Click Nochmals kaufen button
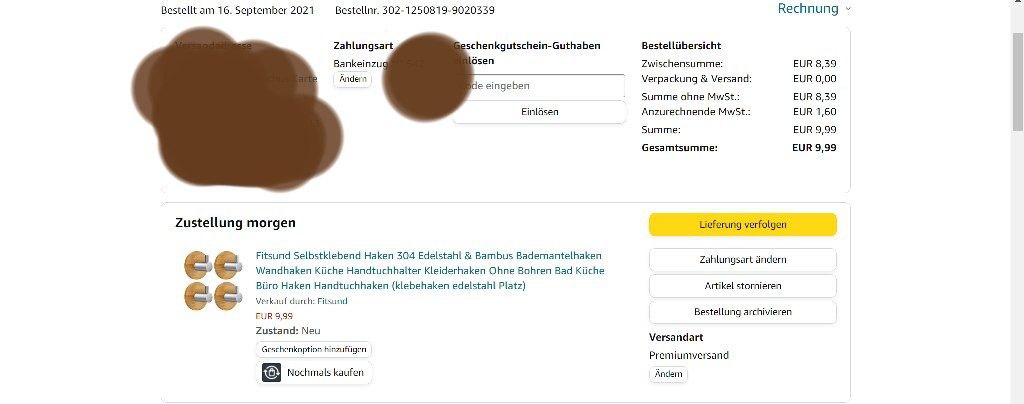The height and width of the screenshot is (404, 1024). (313, 373)
